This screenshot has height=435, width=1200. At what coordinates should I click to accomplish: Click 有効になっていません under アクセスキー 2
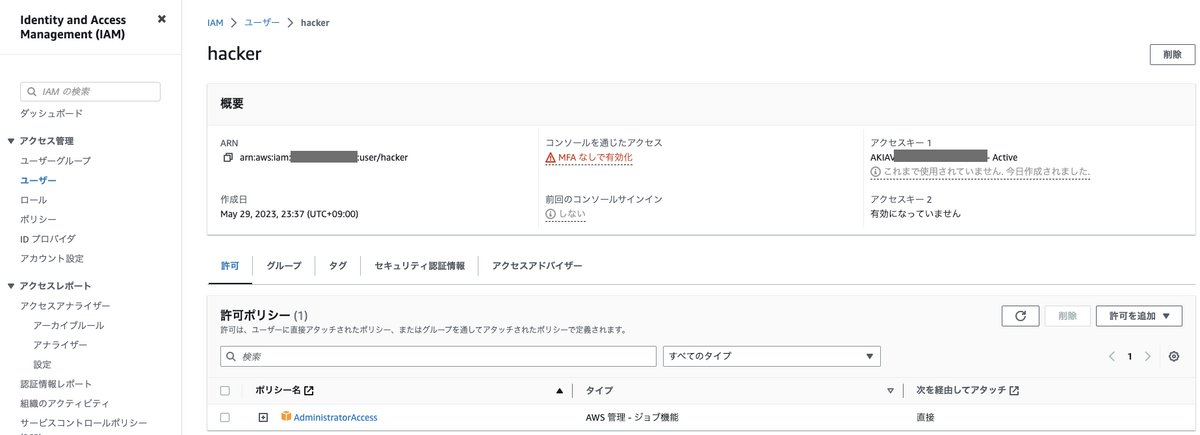pyautogui.click(x=916, y=214)
